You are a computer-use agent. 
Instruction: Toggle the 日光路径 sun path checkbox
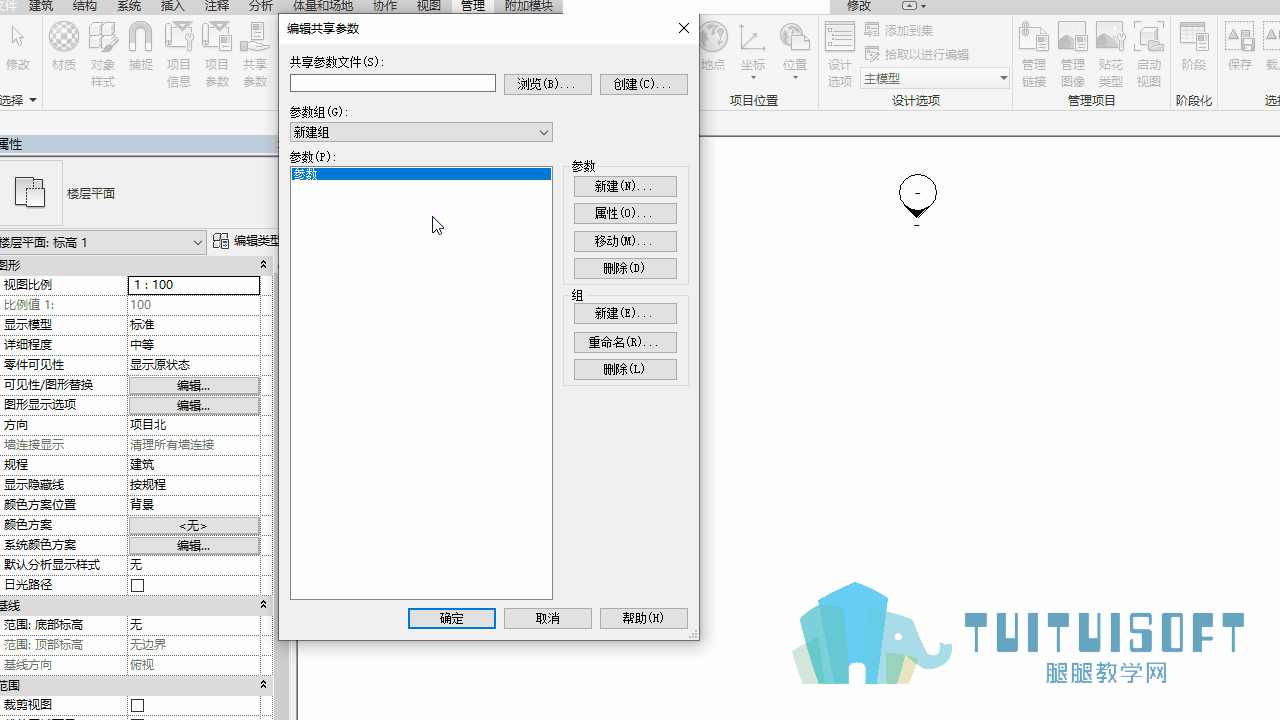pos(138,585)
